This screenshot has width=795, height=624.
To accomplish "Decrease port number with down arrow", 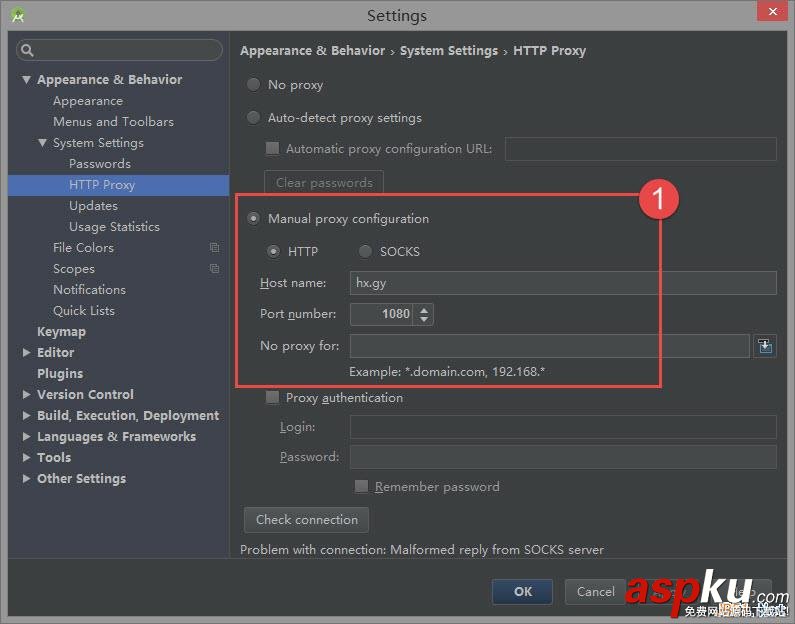I will [x=424, y=319].
